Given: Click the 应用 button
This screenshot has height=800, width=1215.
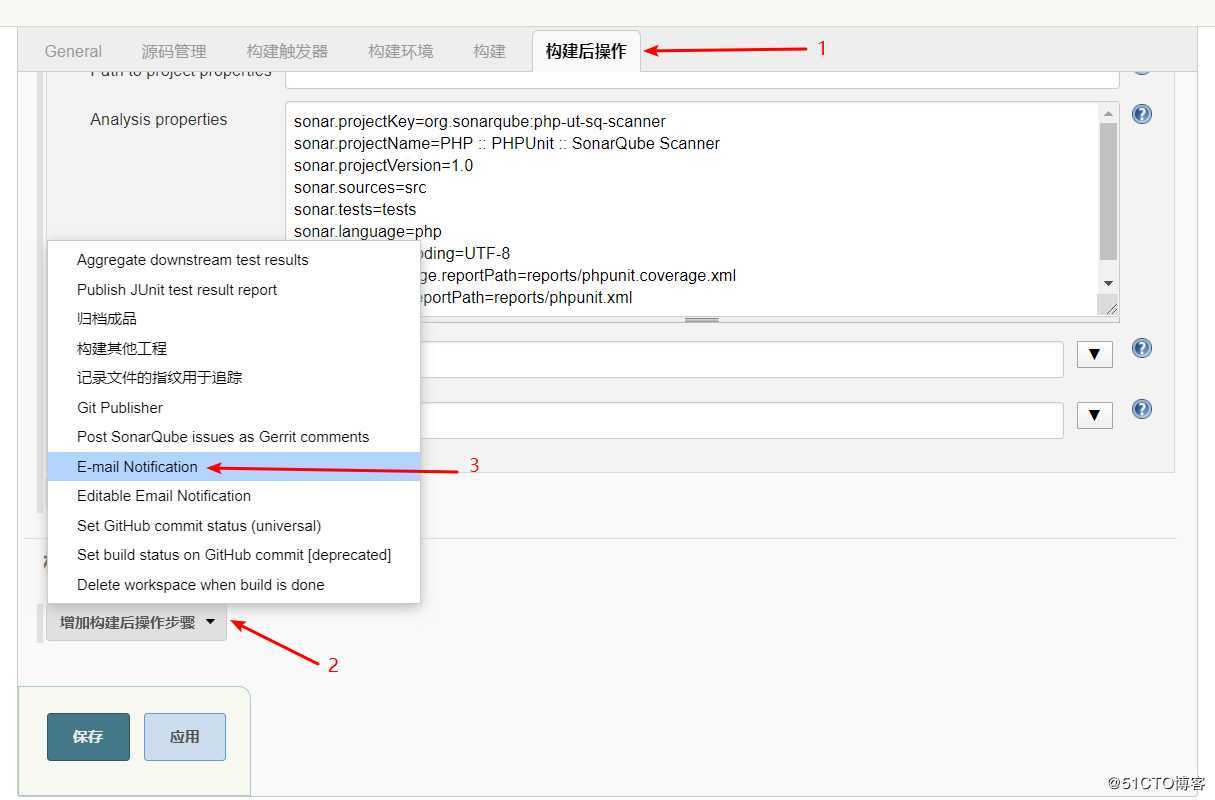Looking at the screenshot, I should [185, 737].
